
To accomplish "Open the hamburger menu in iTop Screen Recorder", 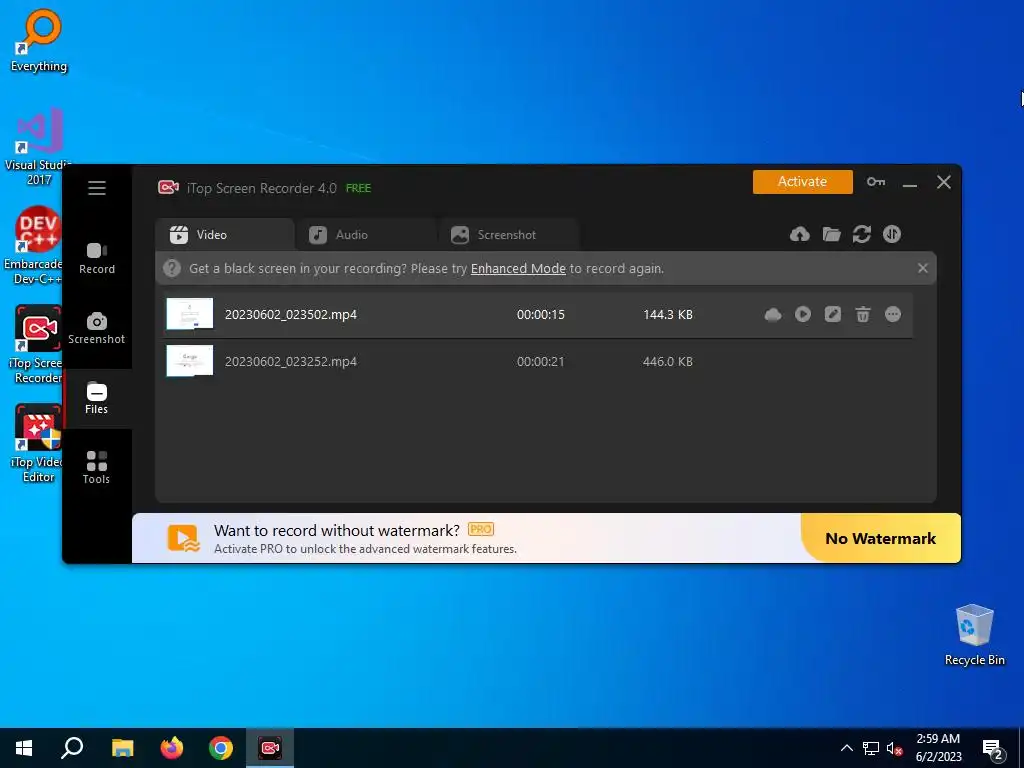I will [x=97, y=188].
